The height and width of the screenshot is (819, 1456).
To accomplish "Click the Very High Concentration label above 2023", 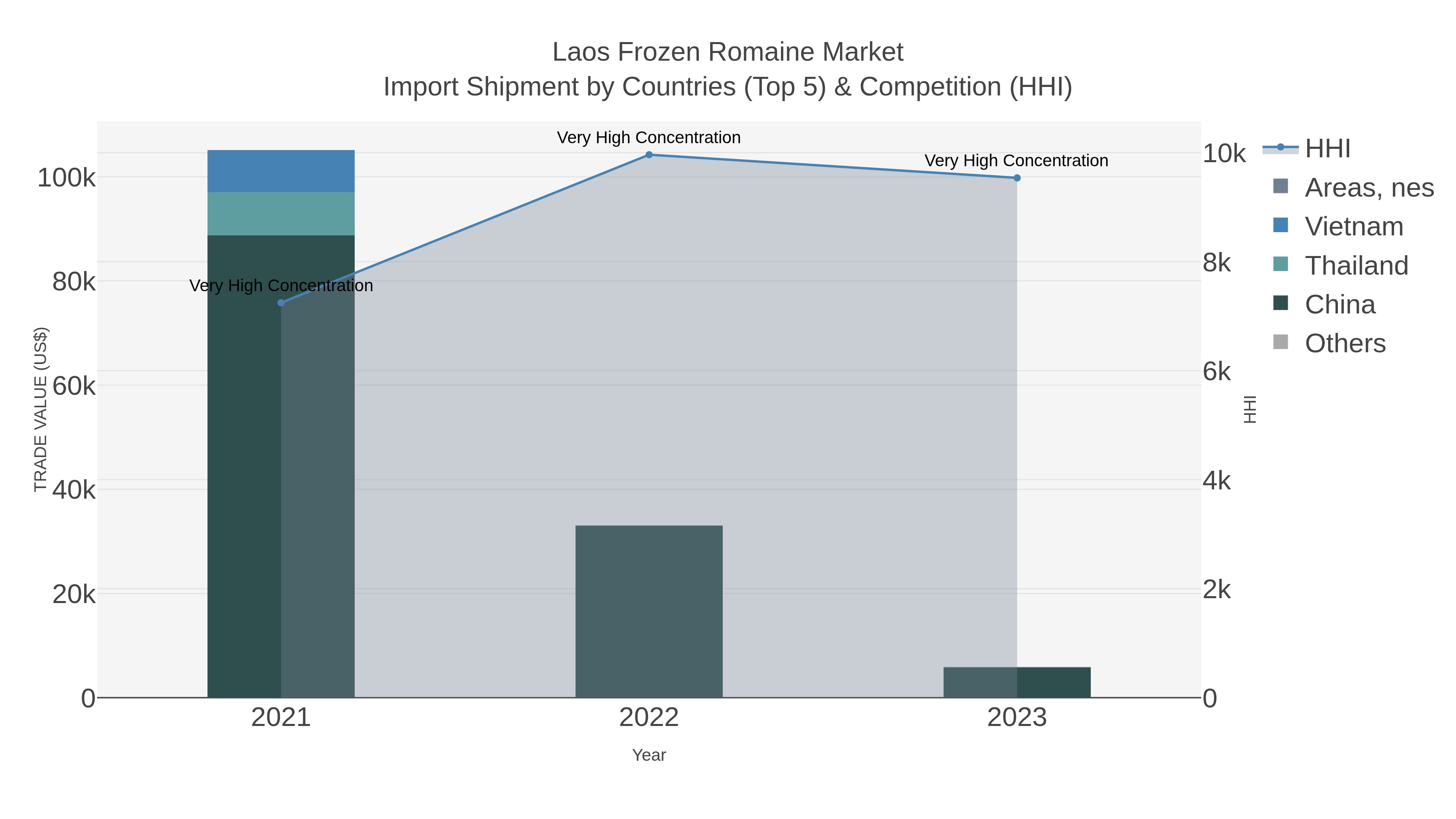I will [1016, 161].
